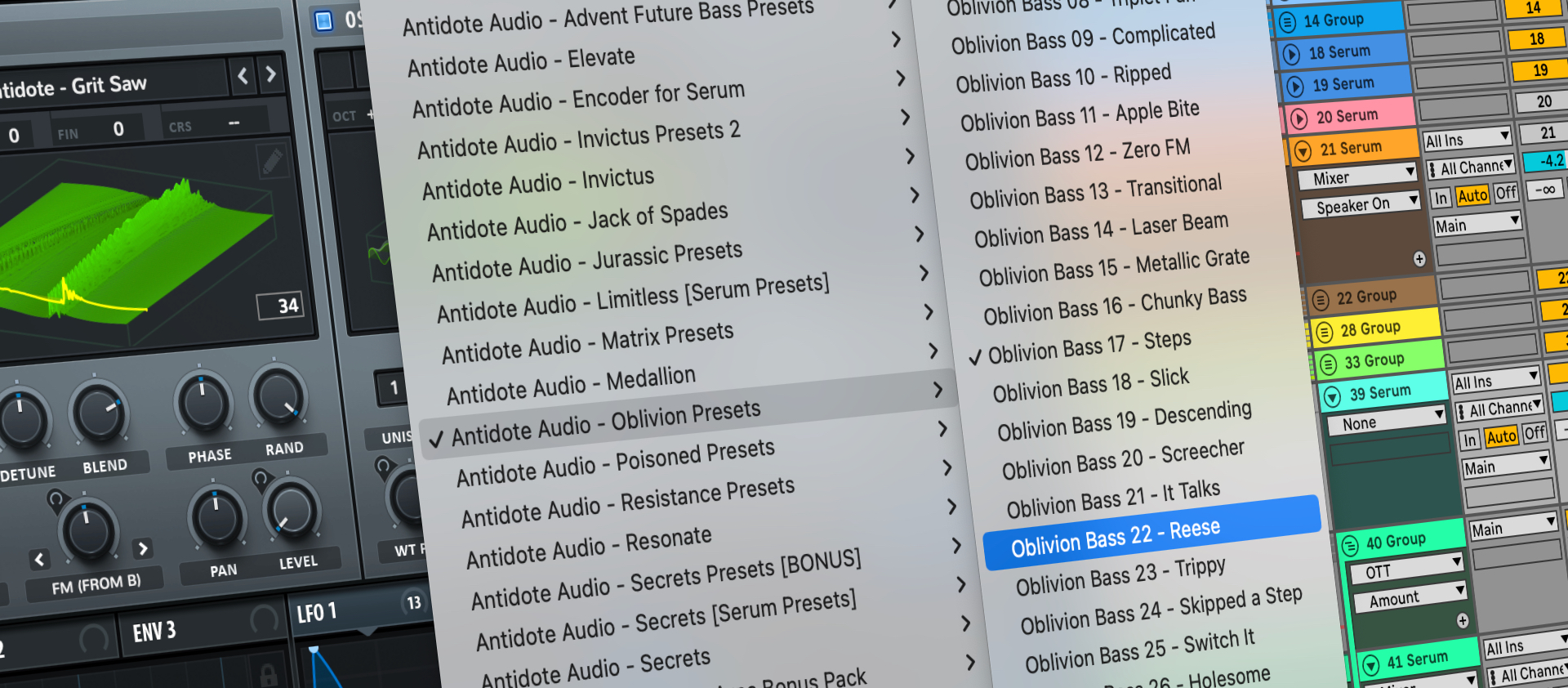1568x688 pixels.
Task: Fold the 21 Serum track arrow
Action: coord(1303,151)
